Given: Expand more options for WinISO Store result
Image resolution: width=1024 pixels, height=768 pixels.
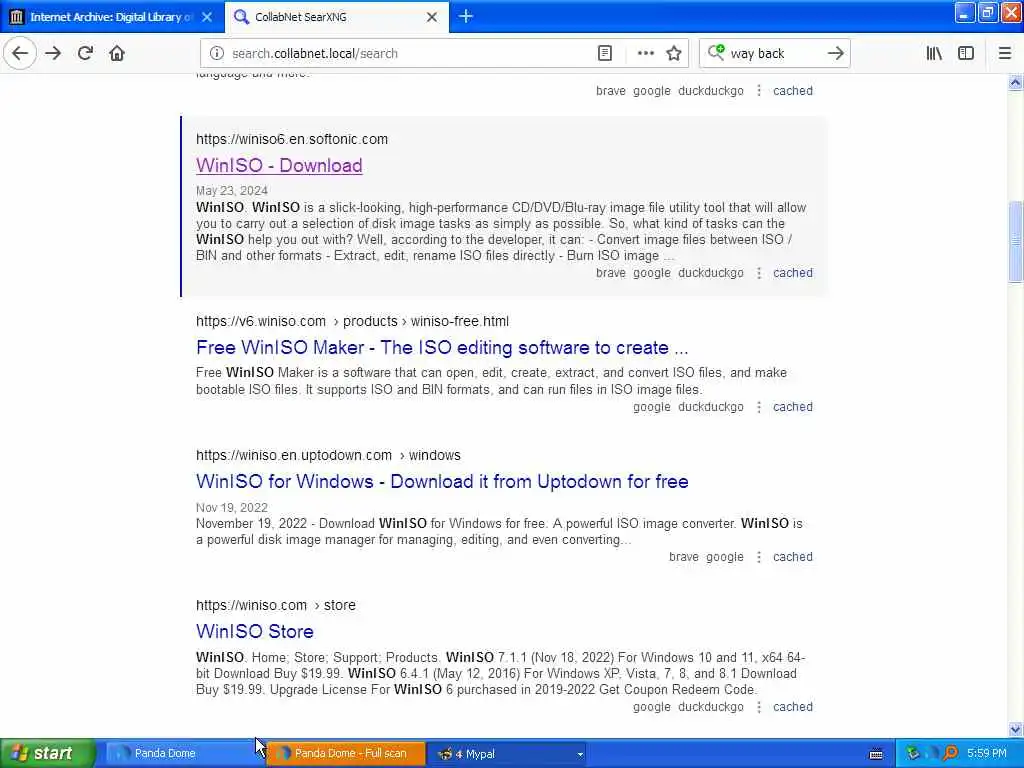Looking at the screenshot, I should (759, 707).
